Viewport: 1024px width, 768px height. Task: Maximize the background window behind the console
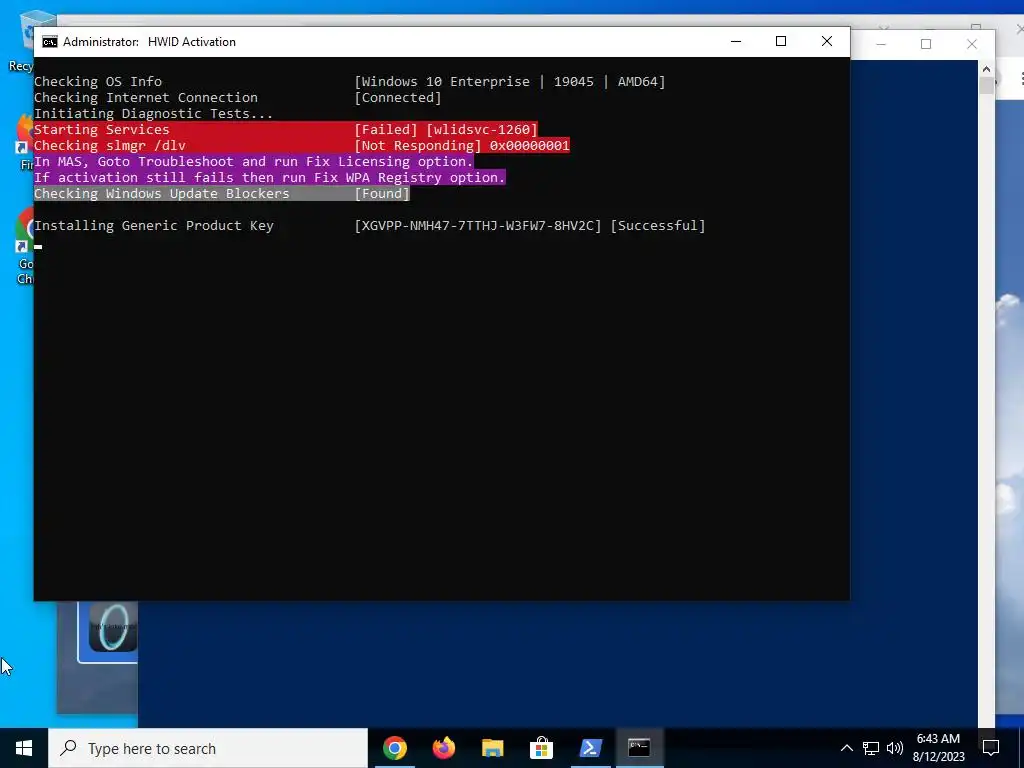925,44
